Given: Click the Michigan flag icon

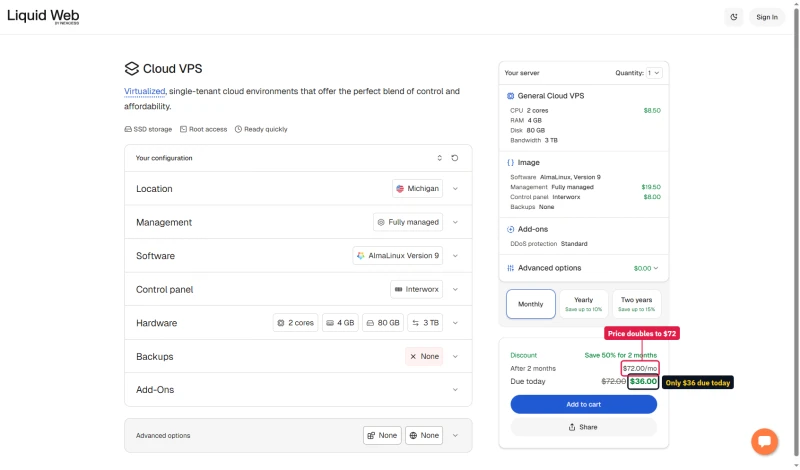Looking at the screenshot, I should [x=400, y=188].
